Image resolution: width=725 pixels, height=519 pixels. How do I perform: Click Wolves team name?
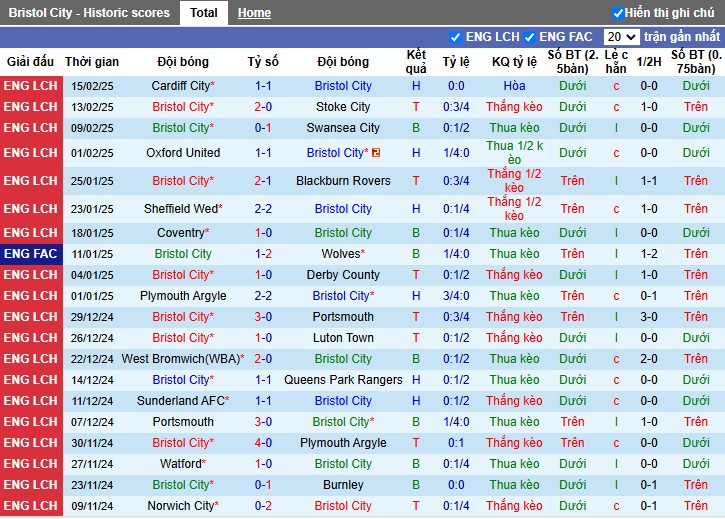[343, 253]
